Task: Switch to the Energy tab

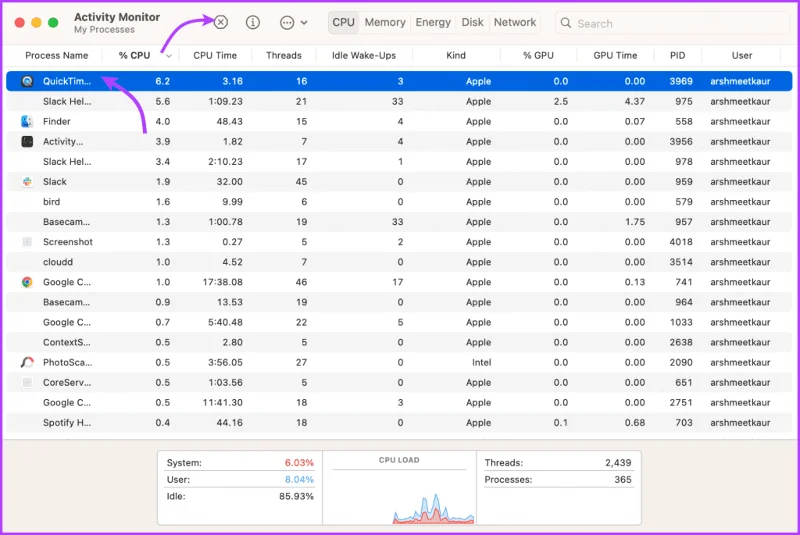Action: 433,22
